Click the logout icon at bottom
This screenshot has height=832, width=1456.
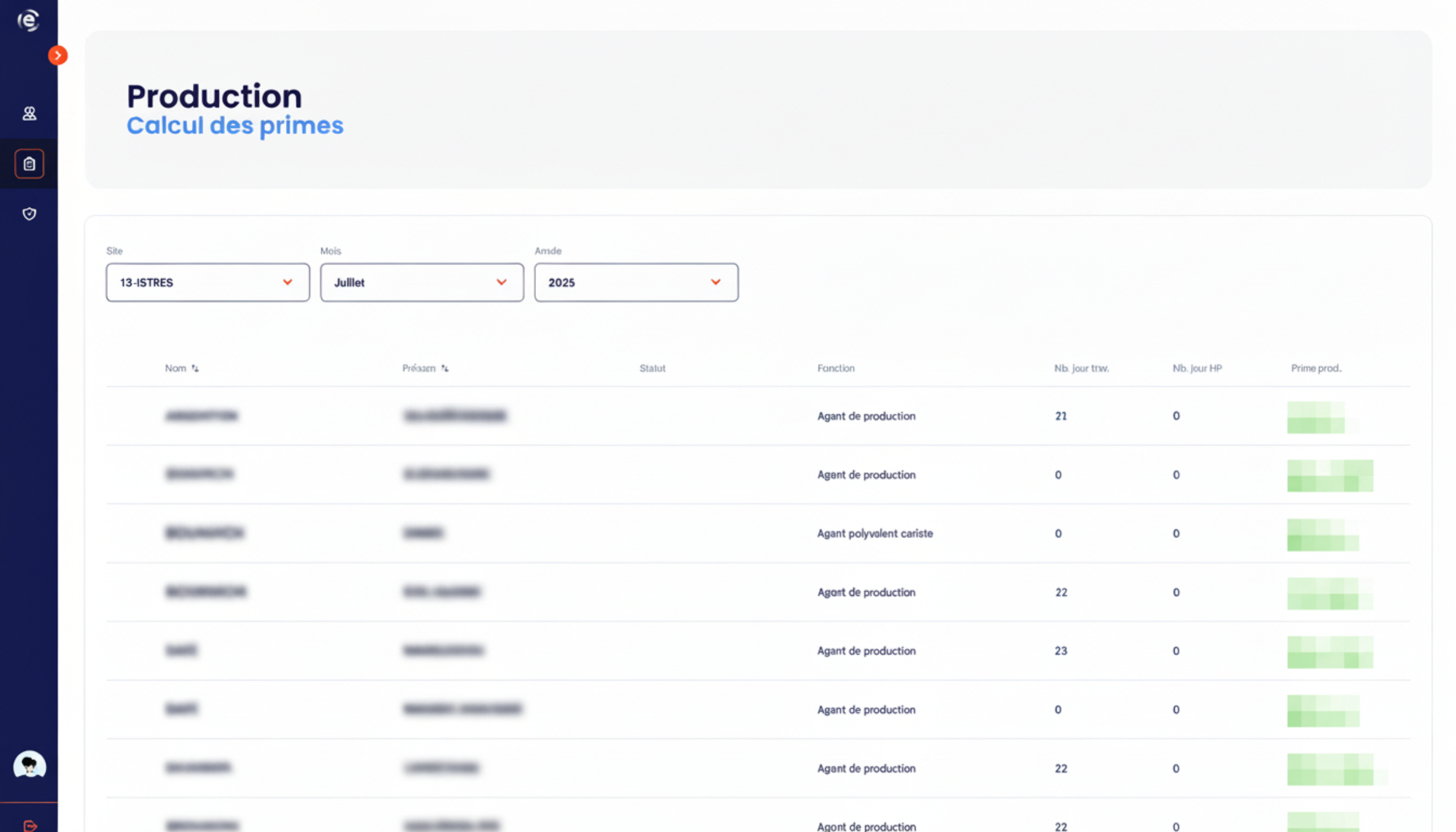pyautogui.click(x=30, y=825)
